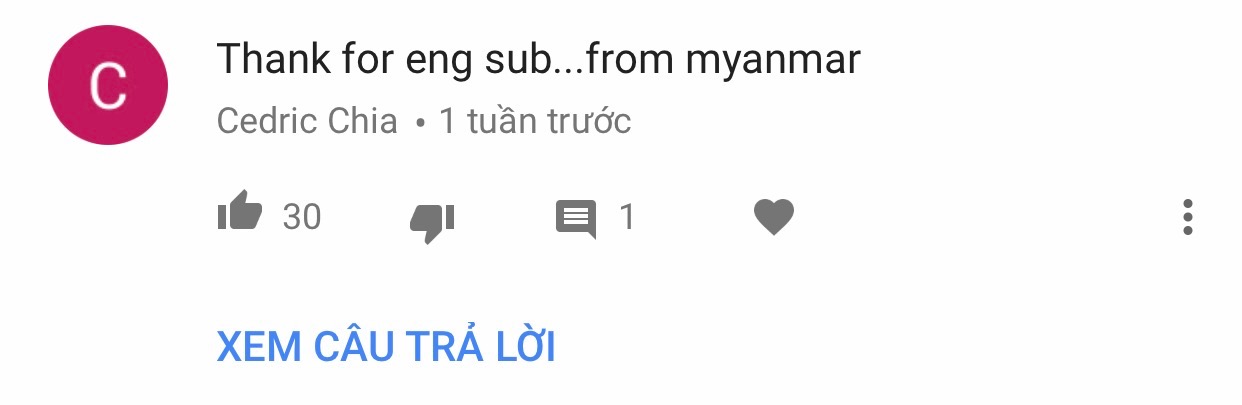The image size is (1242, 405).
Task: Dislike the comment with thumbs down icon
Action: pyautogui.click(x=432, y=222)
